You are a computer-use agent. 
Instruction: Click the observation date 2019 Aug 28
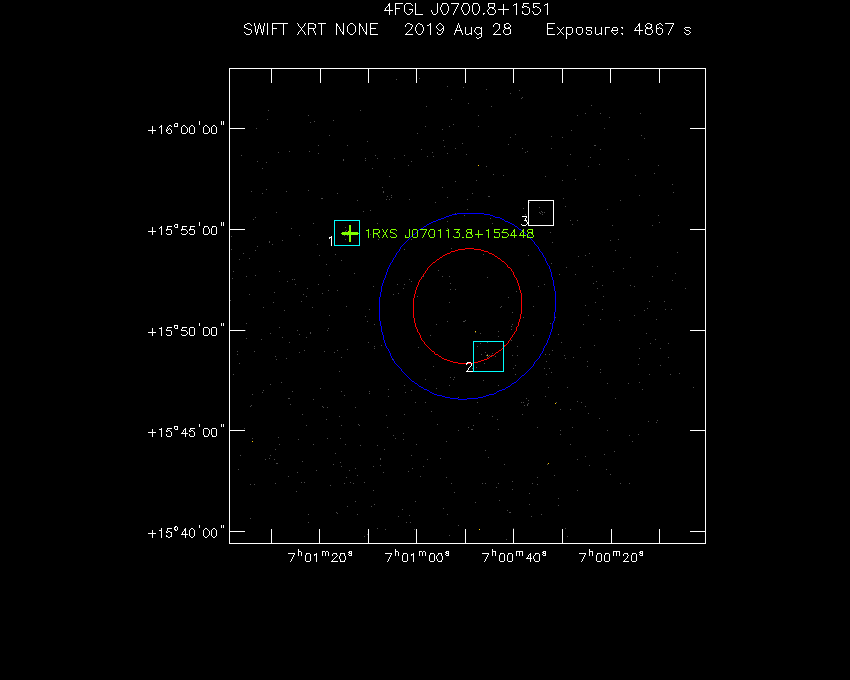pyautogui.click(x=458, y=30)
